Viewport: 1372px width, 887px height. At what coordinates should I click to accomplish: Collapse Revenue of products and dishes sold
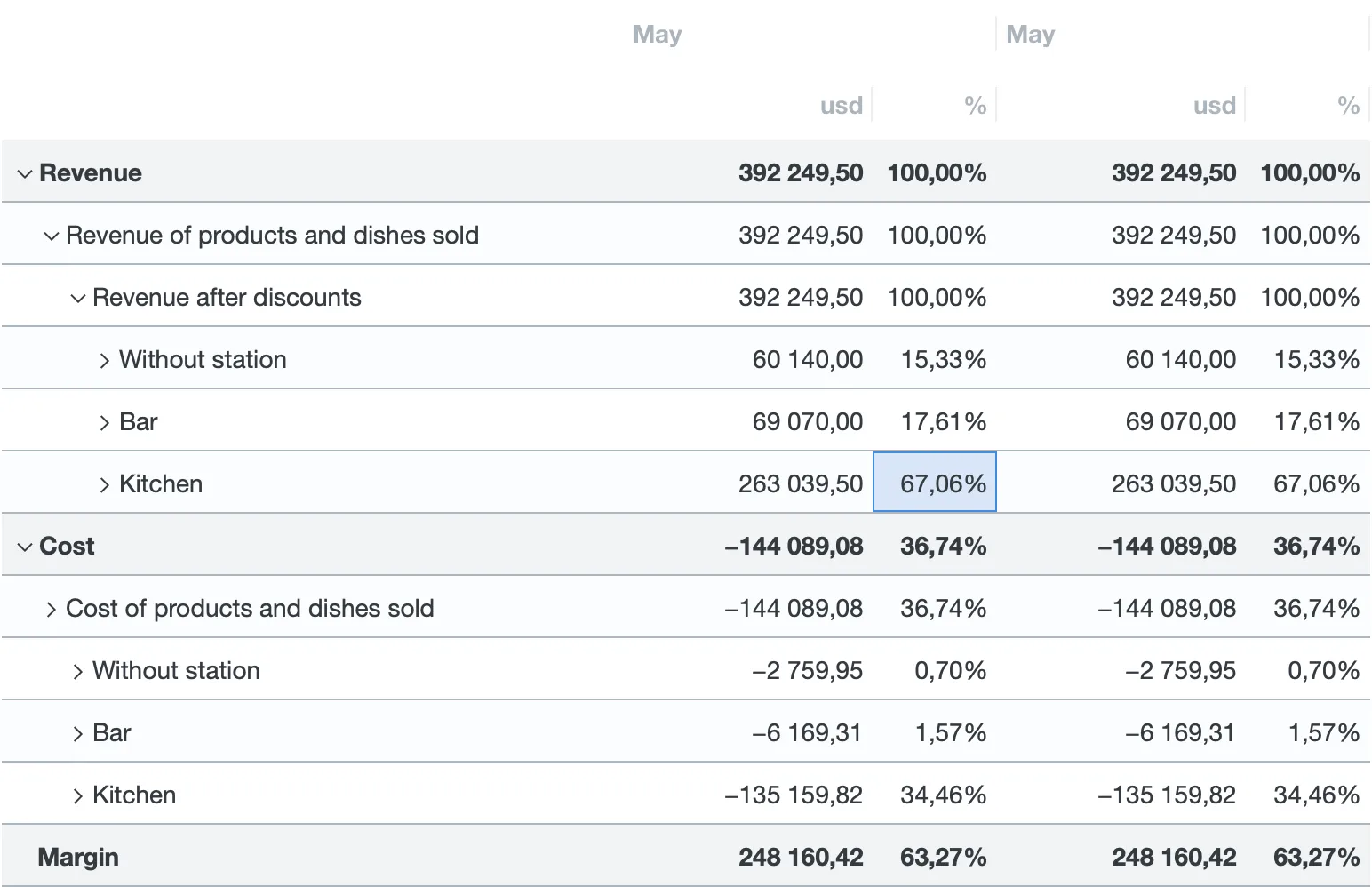pos(52,236)
